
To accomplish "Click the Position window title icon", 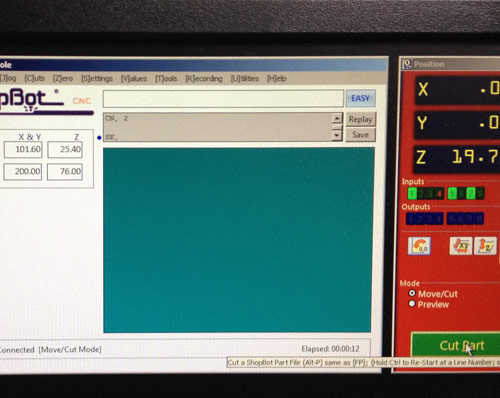I will point(407,64).
